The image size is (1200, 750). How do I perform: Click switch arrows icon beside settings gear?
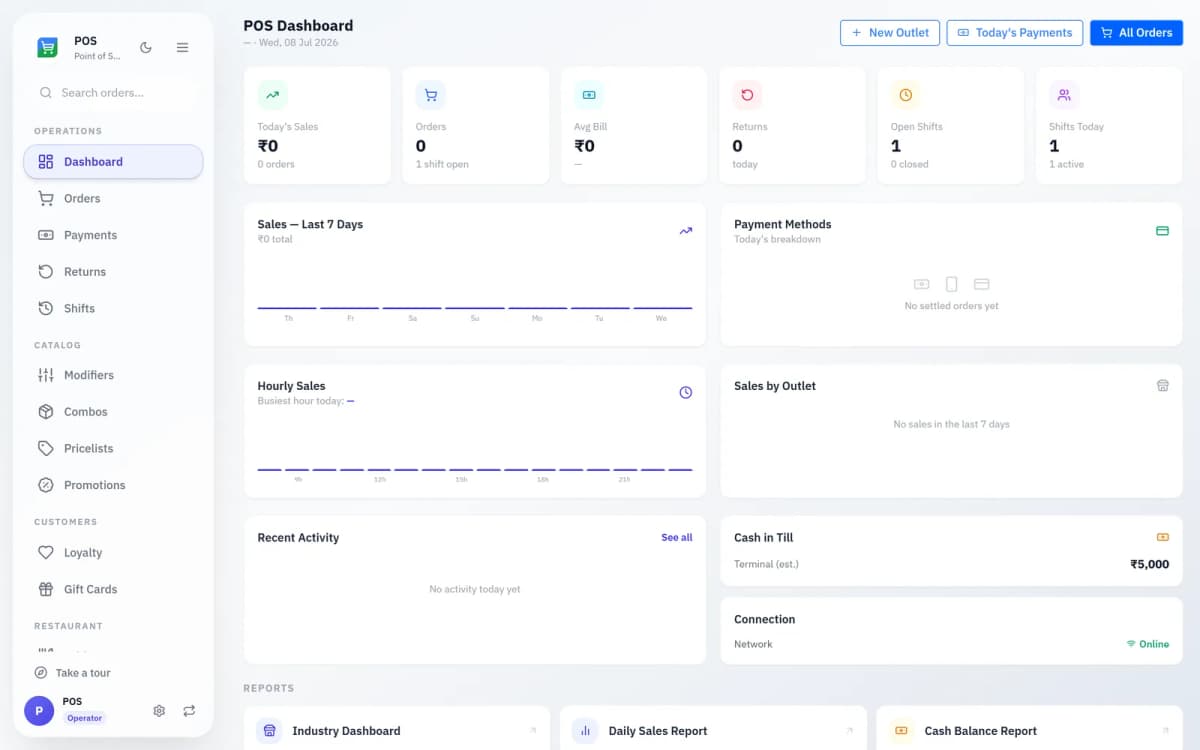coord(189,711)
